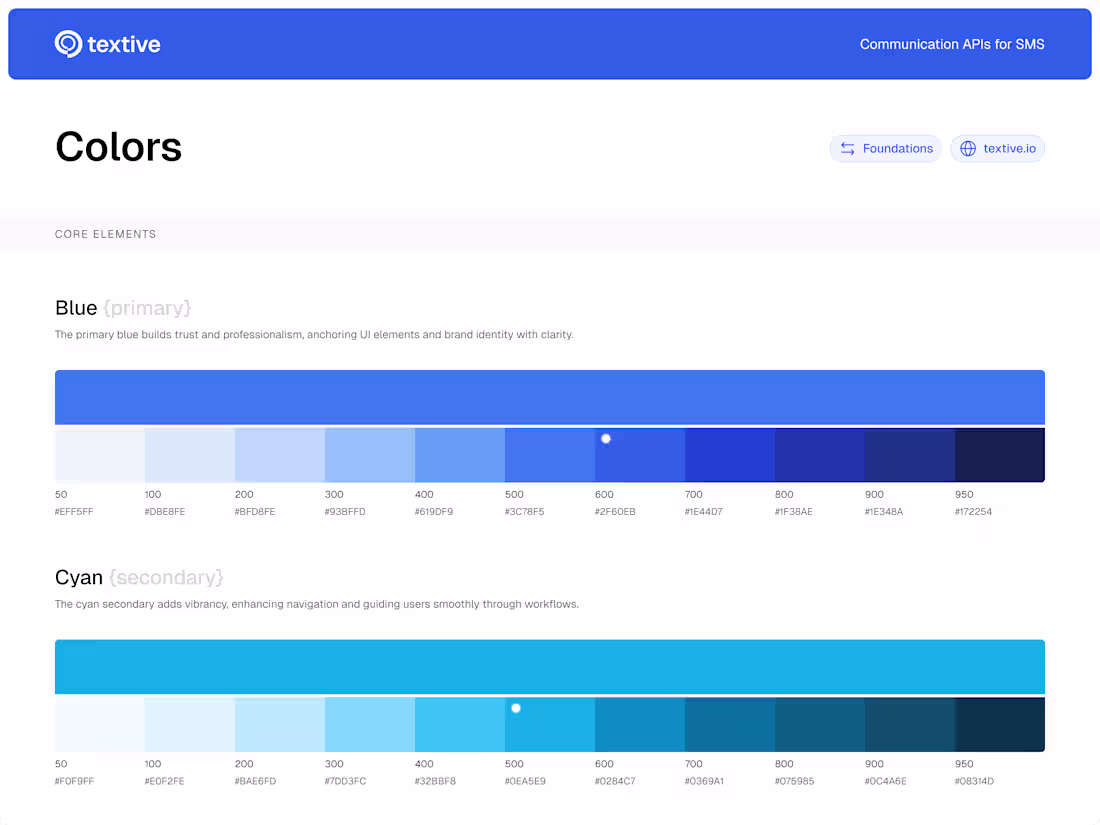The width and height of the screenshot is (1100, 825).
Task: Visit the textive.io website link
Action: pos(997,148)
